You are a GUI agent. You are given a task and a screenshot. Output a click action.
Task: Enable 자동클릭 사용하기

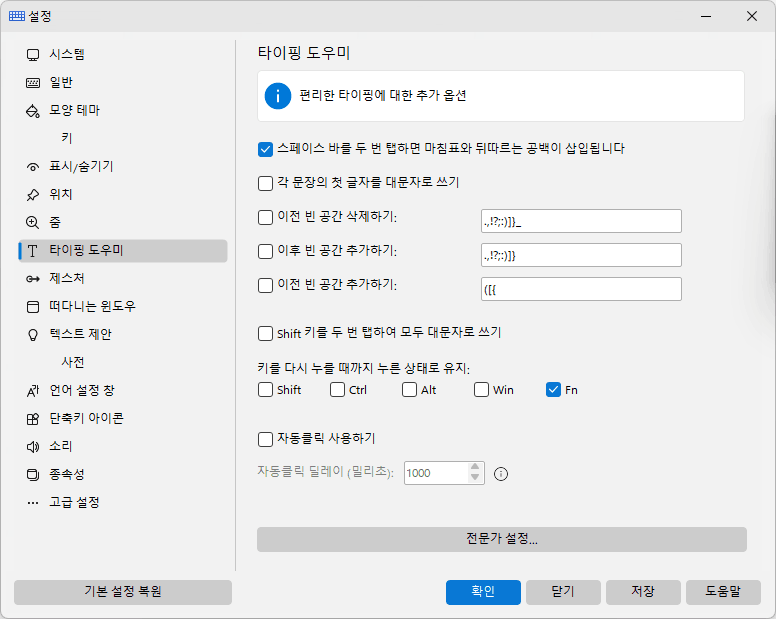(x=265, y=439)
